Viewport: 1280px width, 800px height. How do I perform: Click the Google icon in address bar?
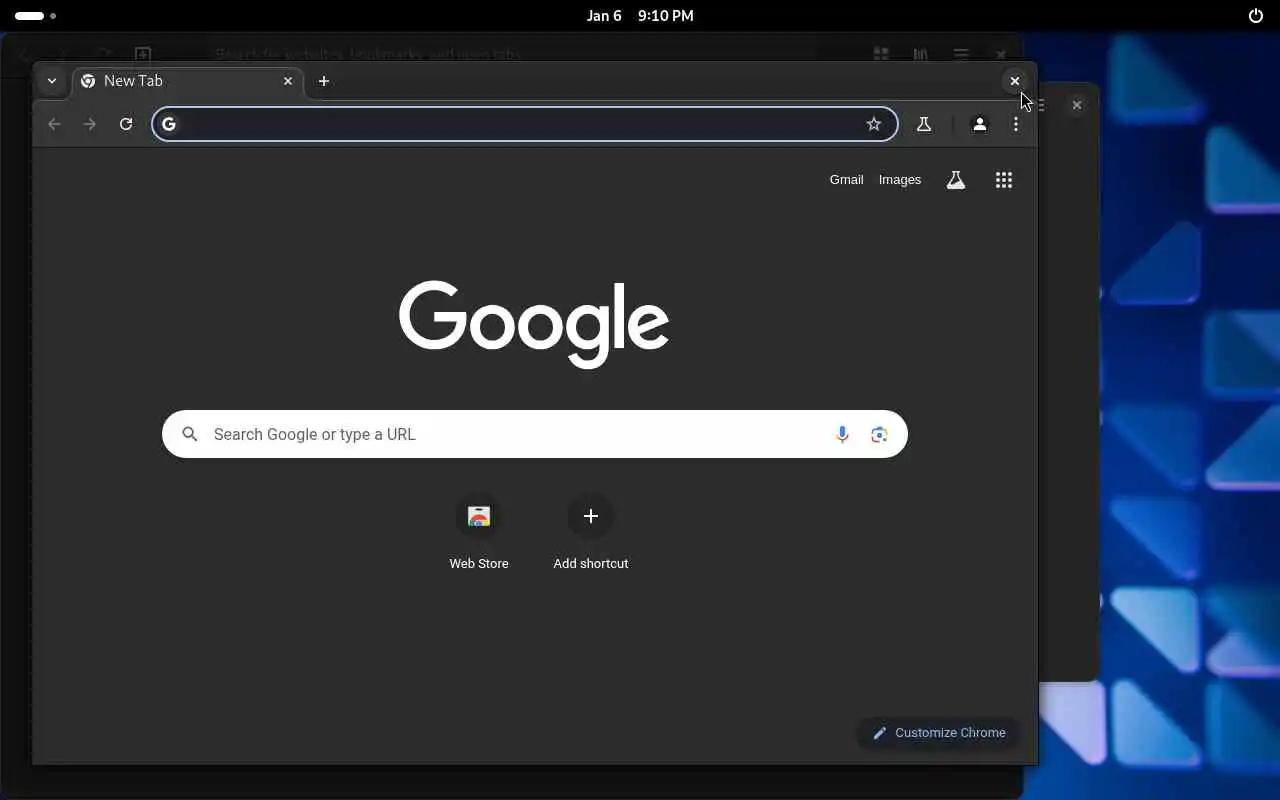[x=169, y=124]
